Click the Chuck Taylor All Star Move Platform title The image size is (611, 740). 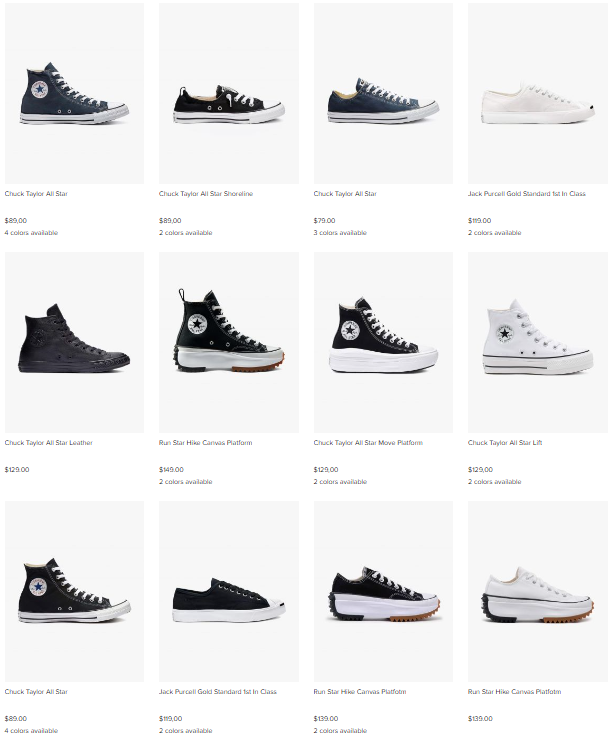click(368, 443)
